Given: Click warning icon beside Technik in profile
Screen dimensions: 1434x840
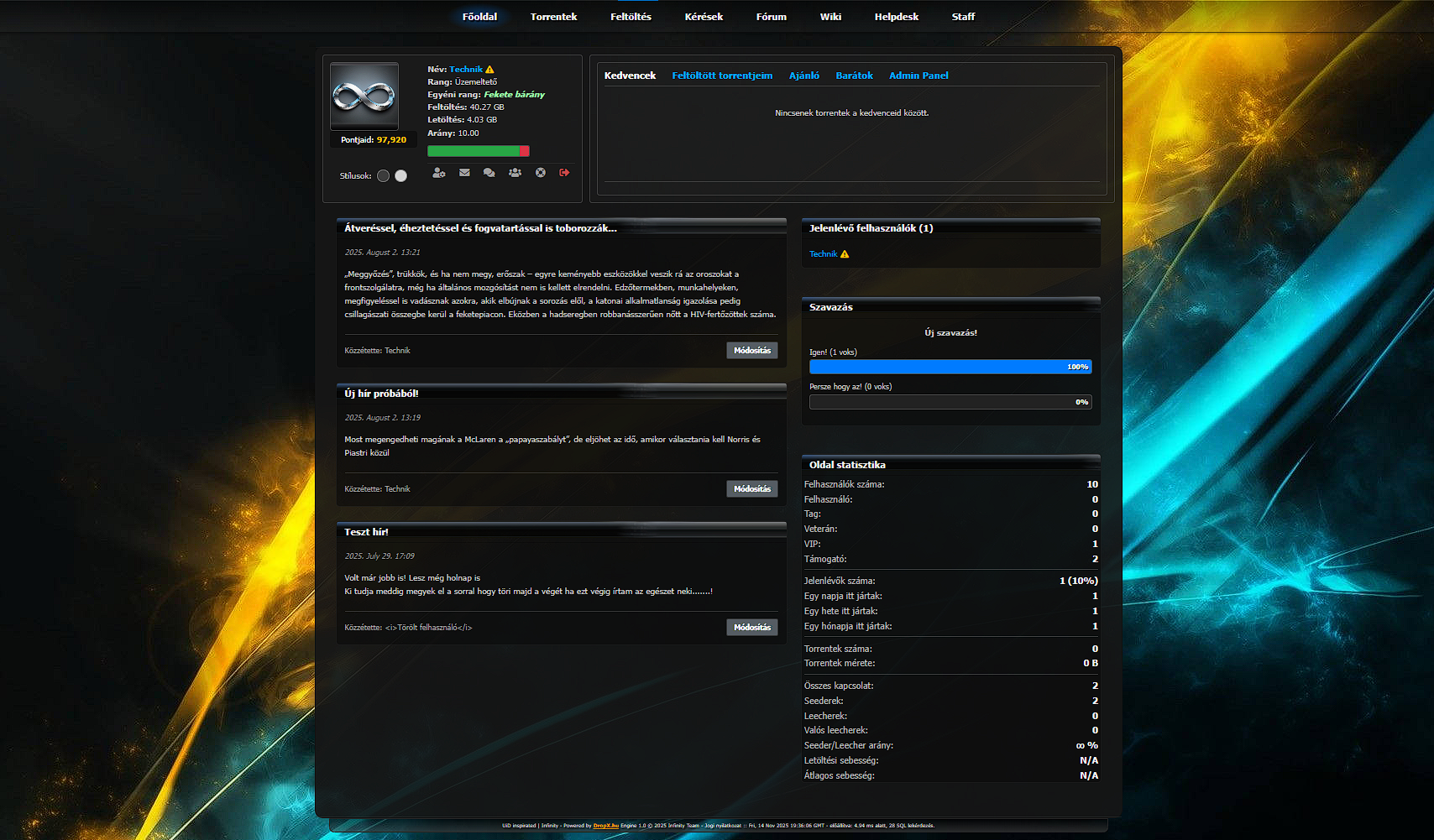Looking at the screenshot, I should tap(490, 70).
